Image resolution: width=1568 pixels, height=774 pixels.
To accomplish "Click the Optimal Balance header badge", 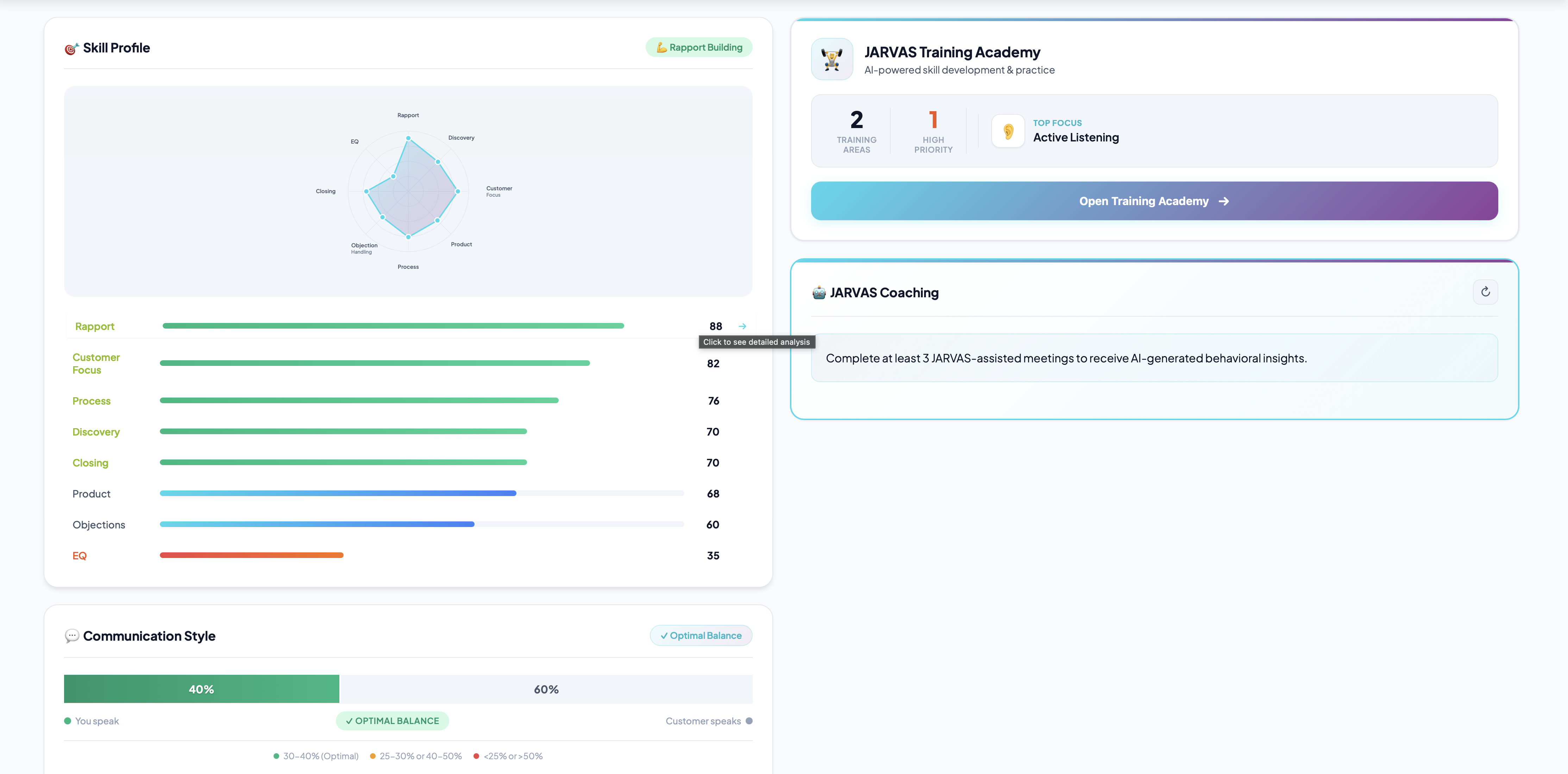I will (x=701, y=635).
